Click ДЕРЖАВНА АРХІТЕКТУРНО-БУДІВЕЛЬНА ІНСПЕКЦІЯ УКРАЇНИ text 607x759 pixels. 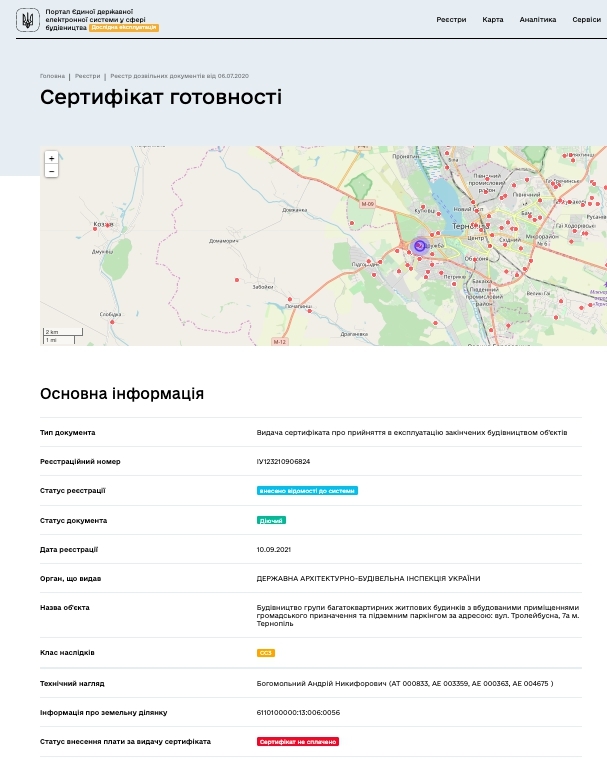[x=368, y=578]
